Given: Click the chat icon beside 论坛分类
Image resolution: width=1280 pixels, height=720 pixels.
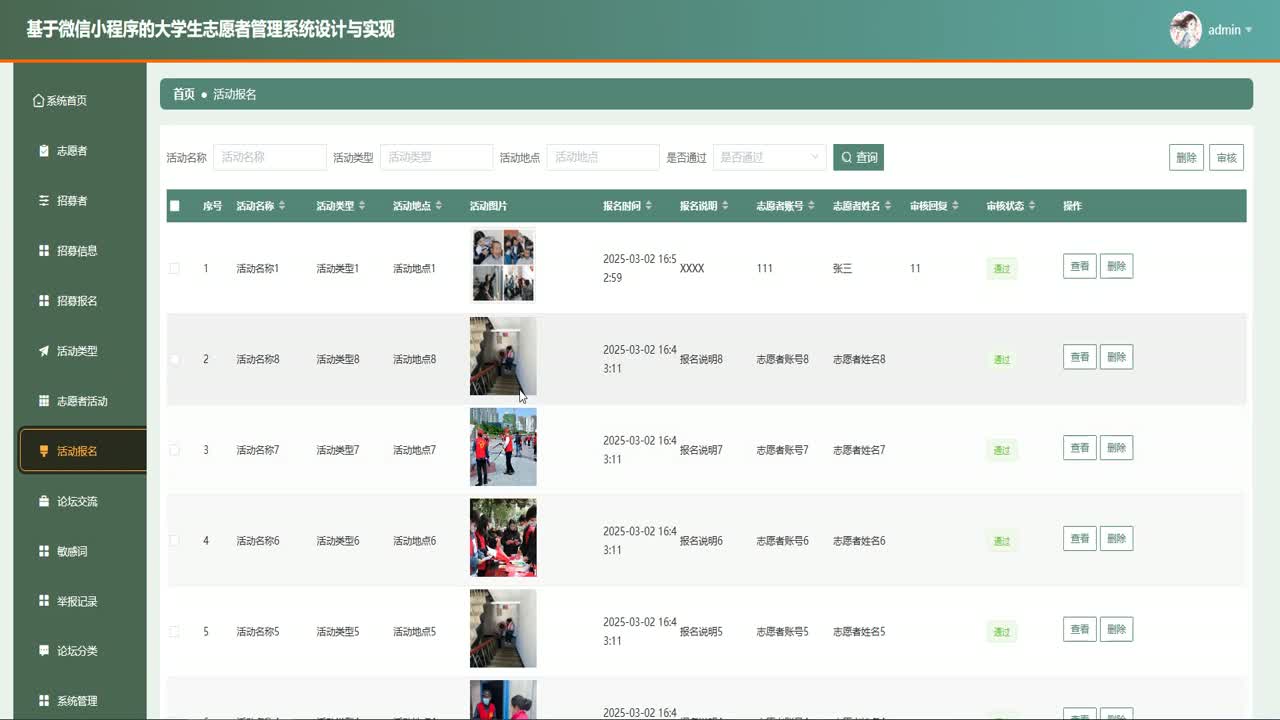Looking at the screenshot, I should (44, 651).
